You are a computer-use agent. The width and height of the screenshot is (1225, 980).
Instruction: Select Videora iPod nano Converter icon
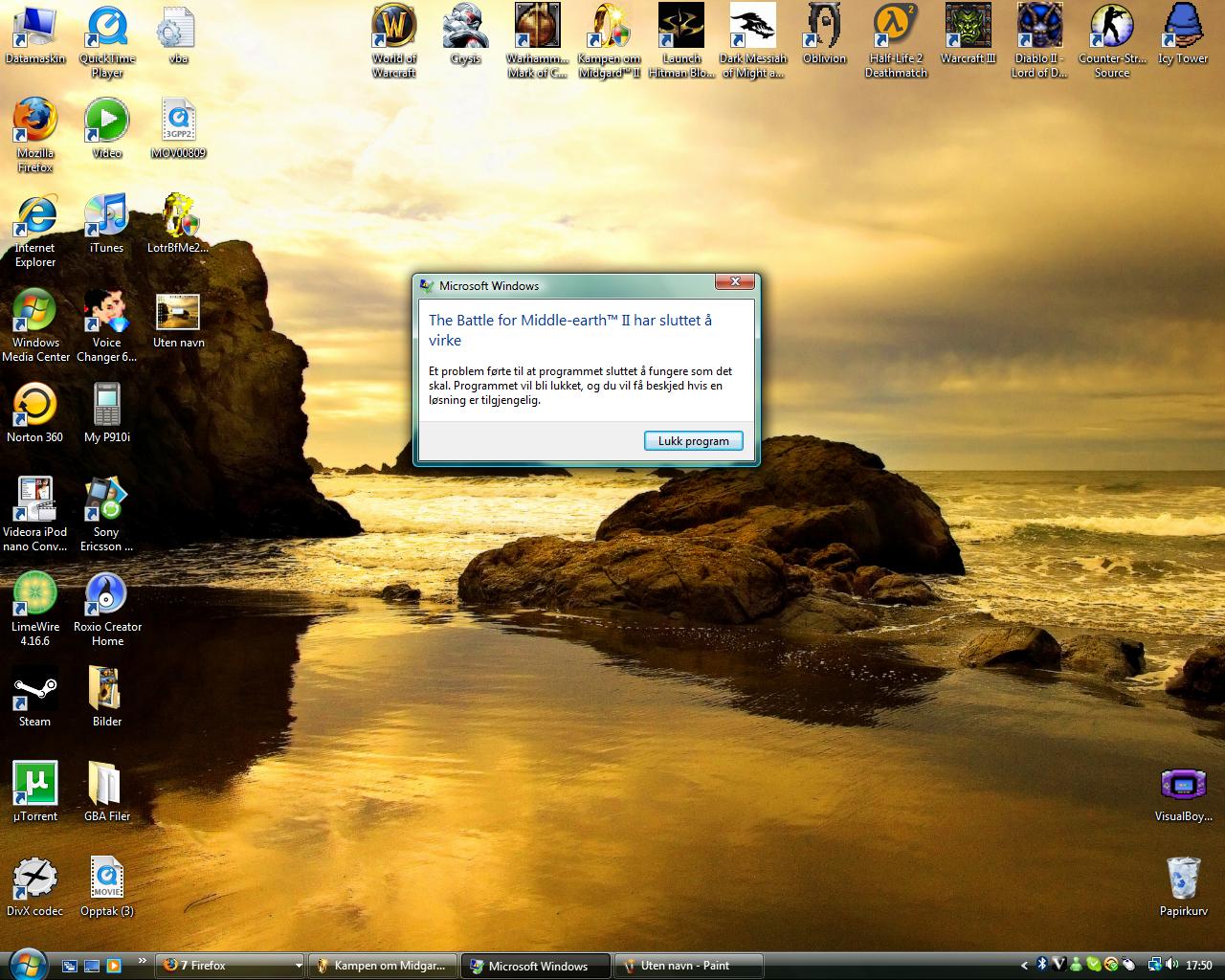(x=35, y=514)
